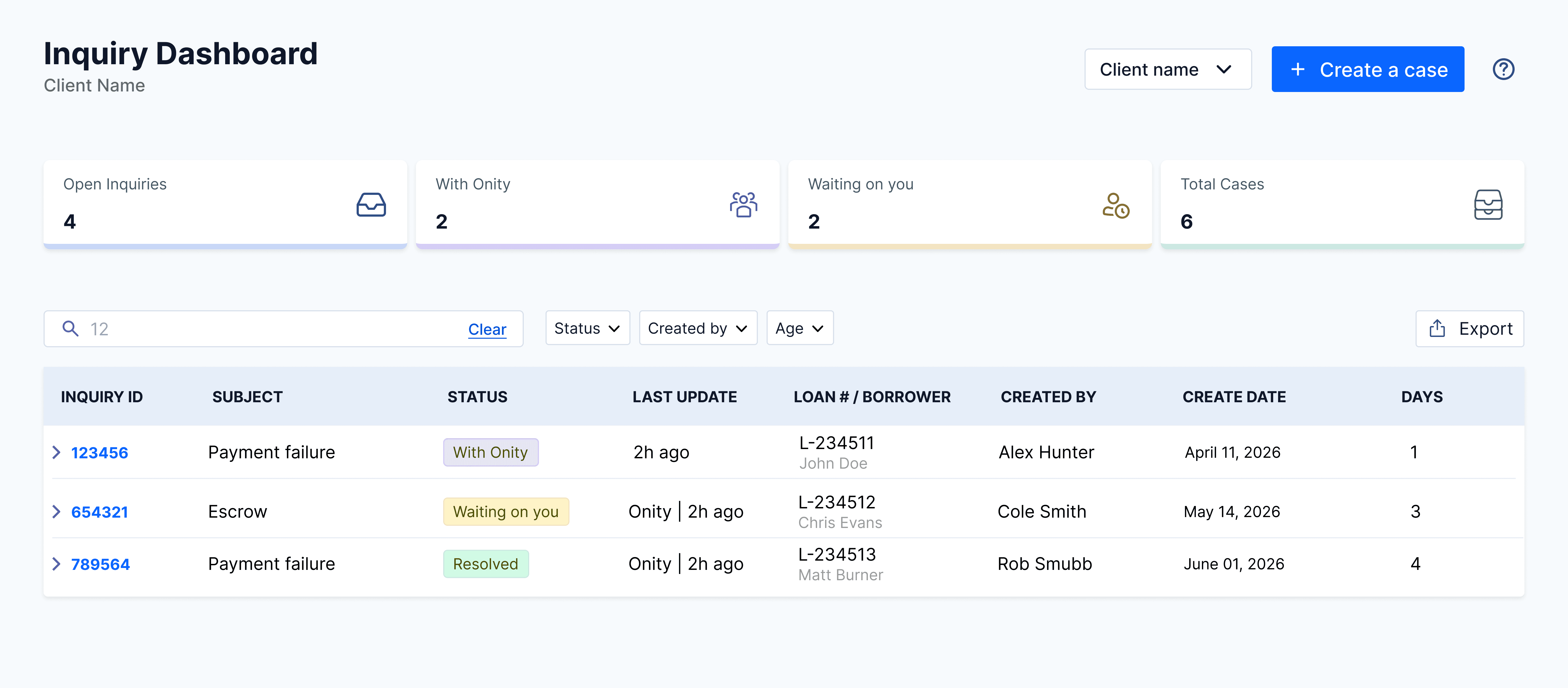The width and height of the screenshot is (1568, 688).
Task: Click create date April 11, 2026
Action: click(x=1233, y=453)
